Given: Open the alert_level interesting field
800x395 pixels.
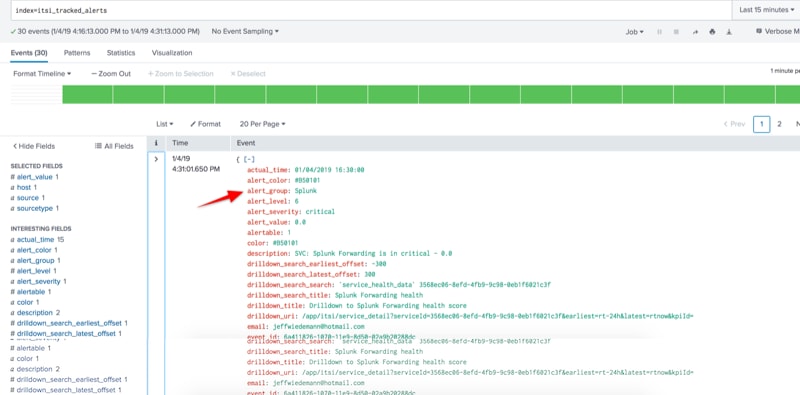Looking at the screenshot, I should (x=34, y=271).
